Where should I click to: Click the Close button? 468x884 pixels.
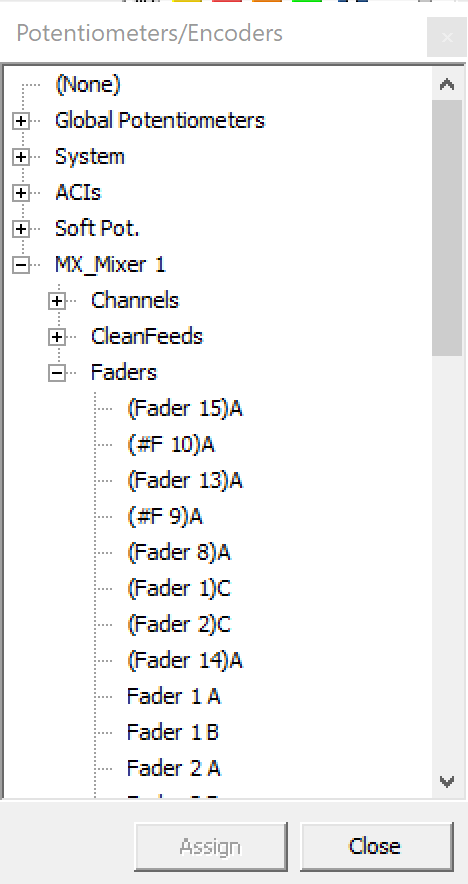377,846
